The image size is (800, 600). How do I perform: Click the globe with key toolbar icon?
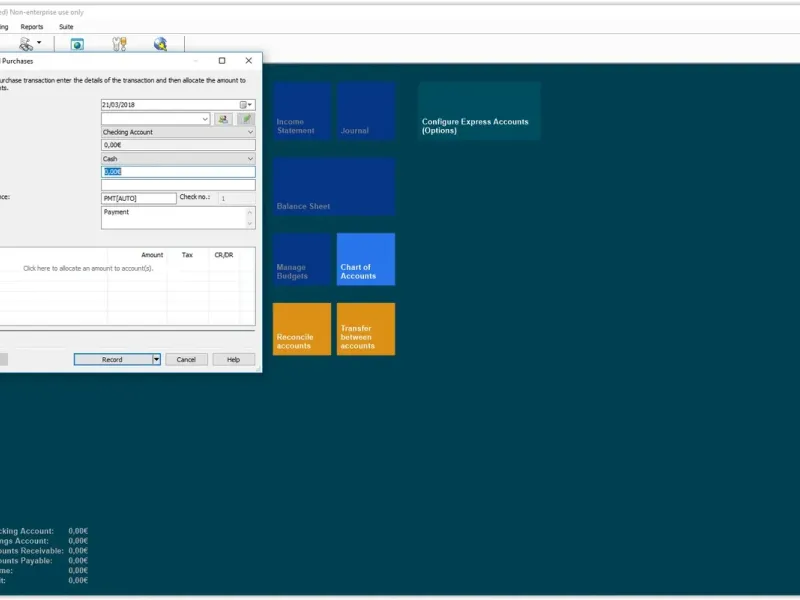click(160, 44)
